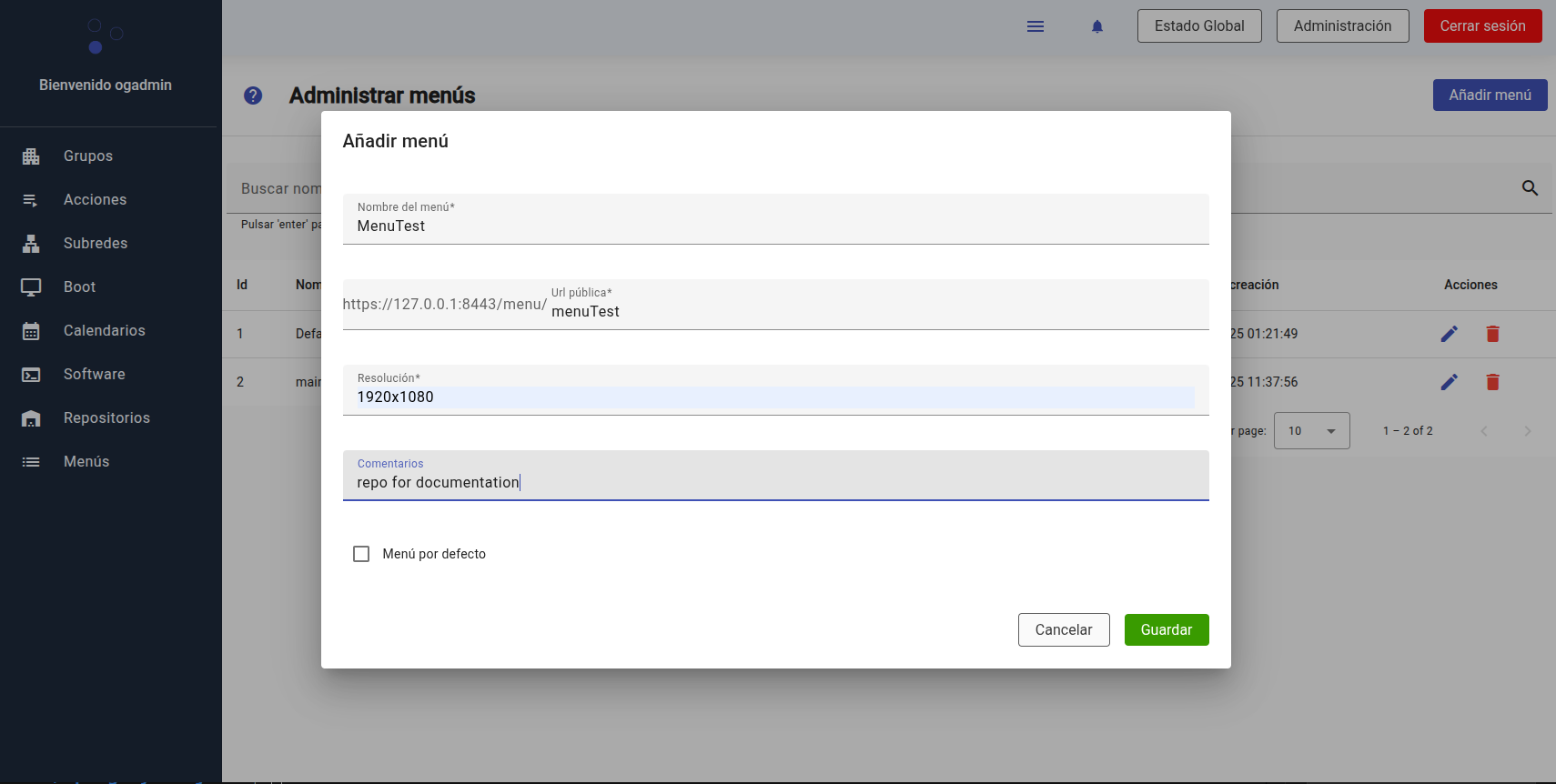This screenshot has width=1556, height=784.
Task: Enable the Menú por defecto checkbox
Action: pos(361,554)
